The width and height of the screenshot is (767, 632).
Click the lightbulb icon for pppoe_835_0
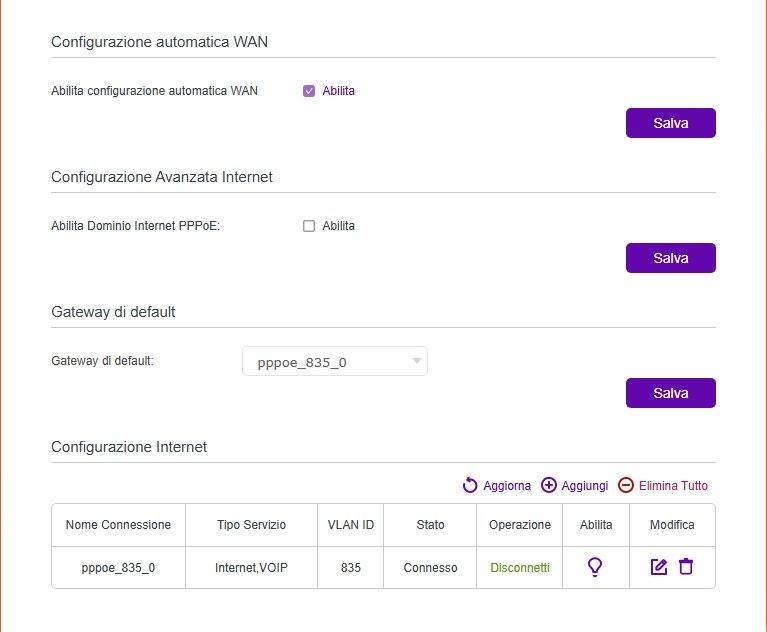(x=595, y=567)
